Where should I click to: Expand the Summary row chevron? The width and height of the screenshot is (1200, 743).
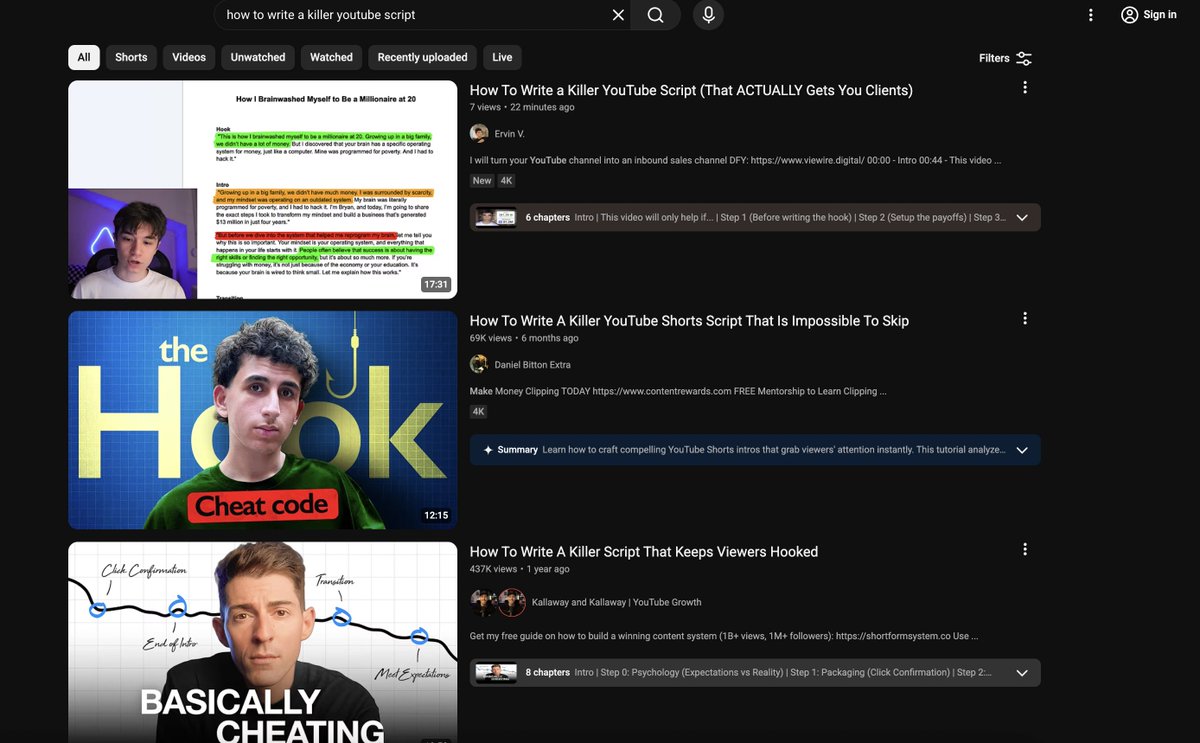pos(1022,450)
